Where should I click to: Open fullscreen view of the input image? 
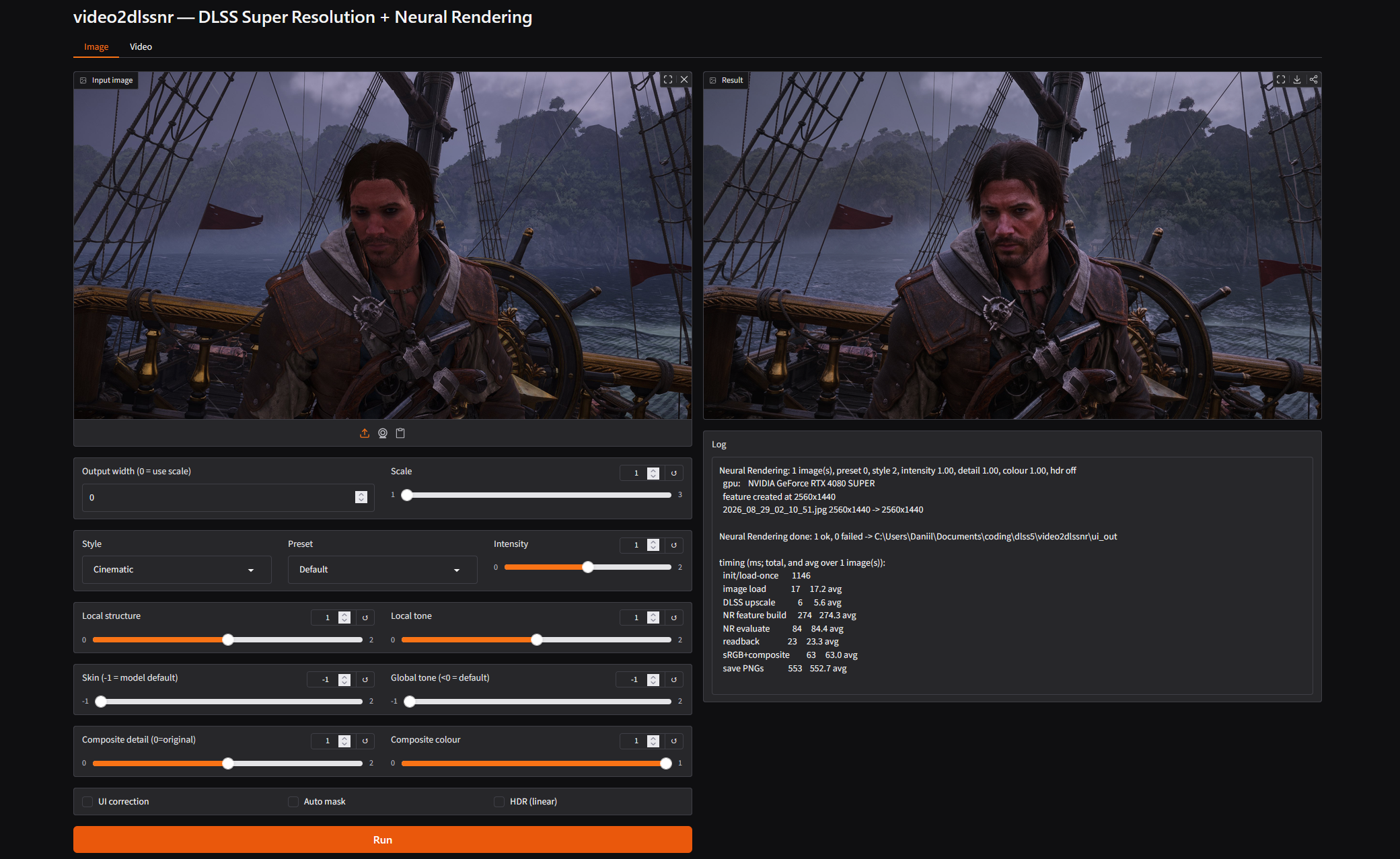[667, 79]
